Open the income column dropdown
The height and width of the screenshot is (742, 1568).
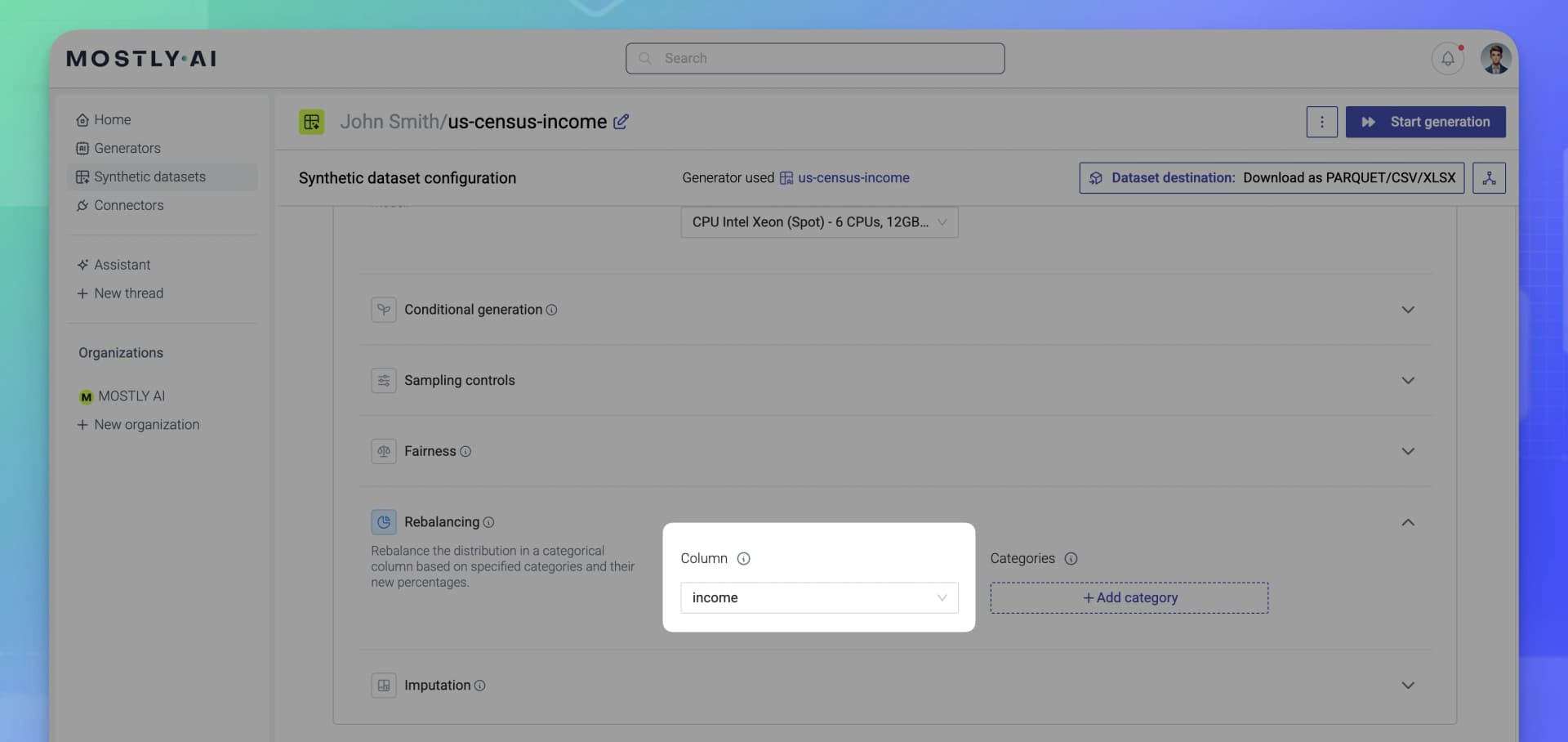click(818, 598)
